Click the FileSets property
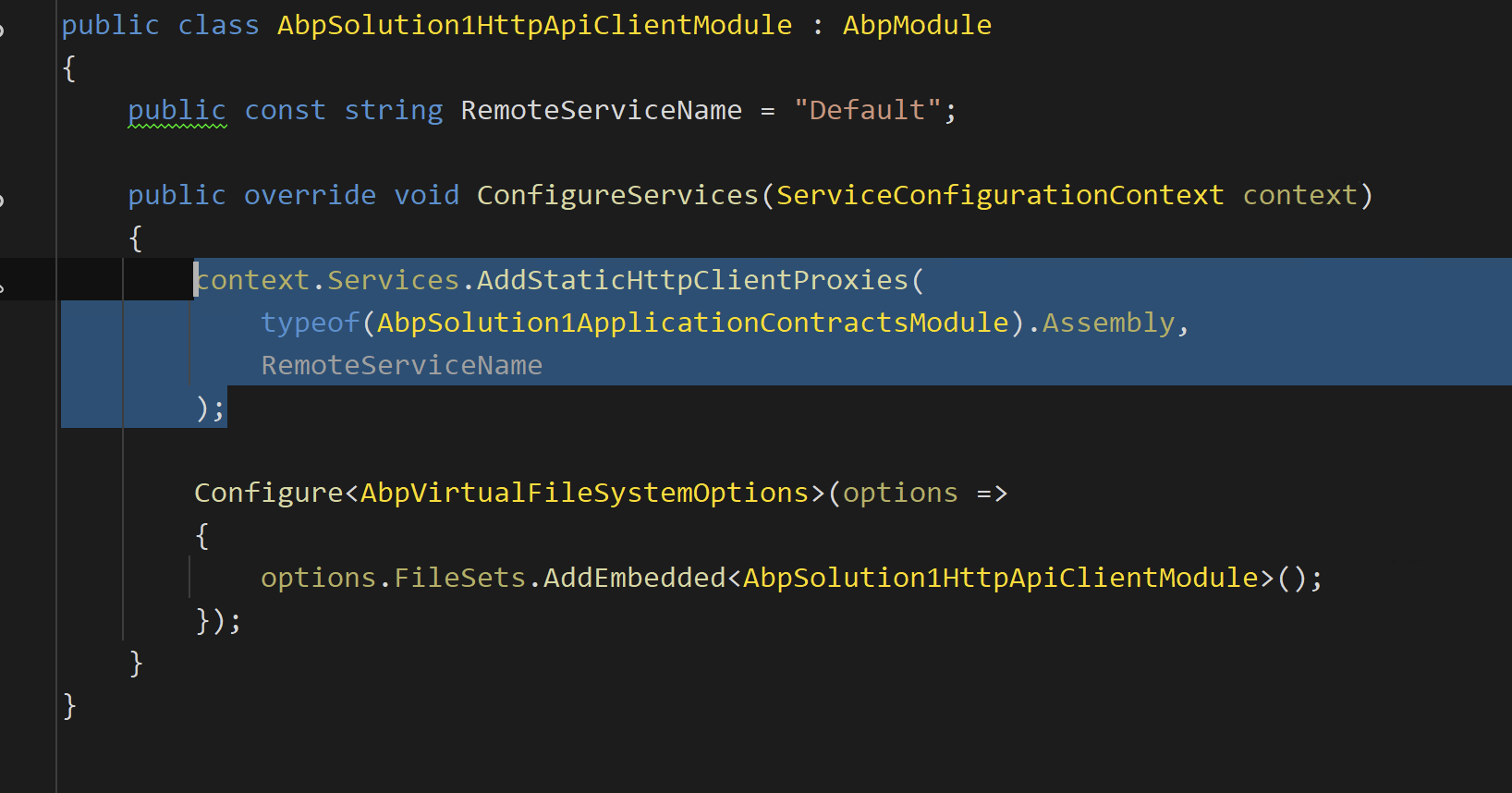The width and height of the screenshot is (1512, 793). pyautogui.click(x=459, y=578)
